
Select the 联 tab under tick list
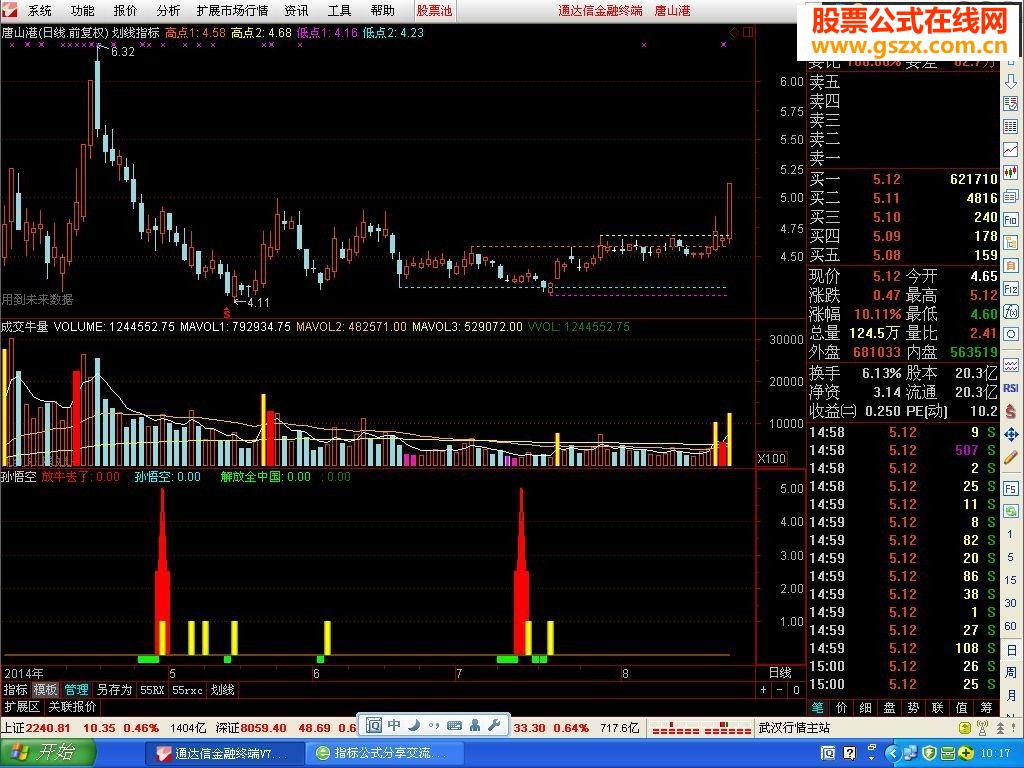[x=938, y=707]
